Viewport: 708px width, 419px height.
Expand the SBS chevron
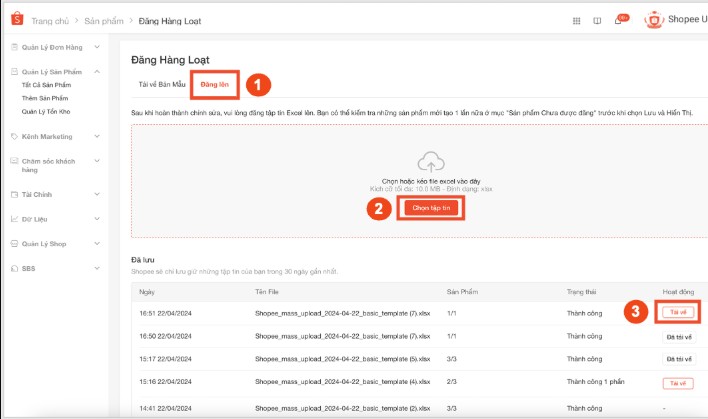[97, 268]
